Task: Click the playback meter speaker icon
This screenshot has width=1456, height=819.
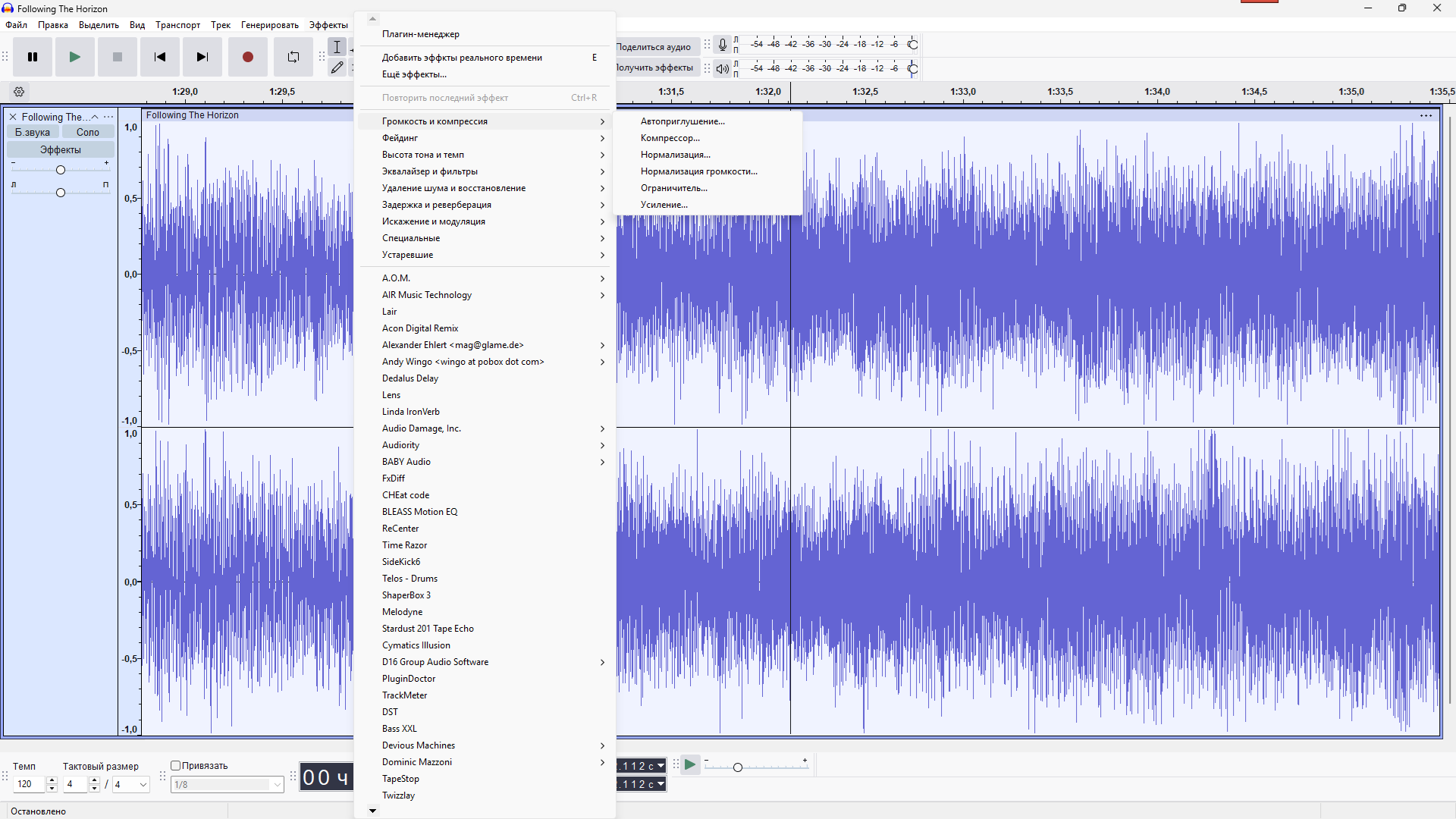Action: pyautogui.click(x=723, y=69)
